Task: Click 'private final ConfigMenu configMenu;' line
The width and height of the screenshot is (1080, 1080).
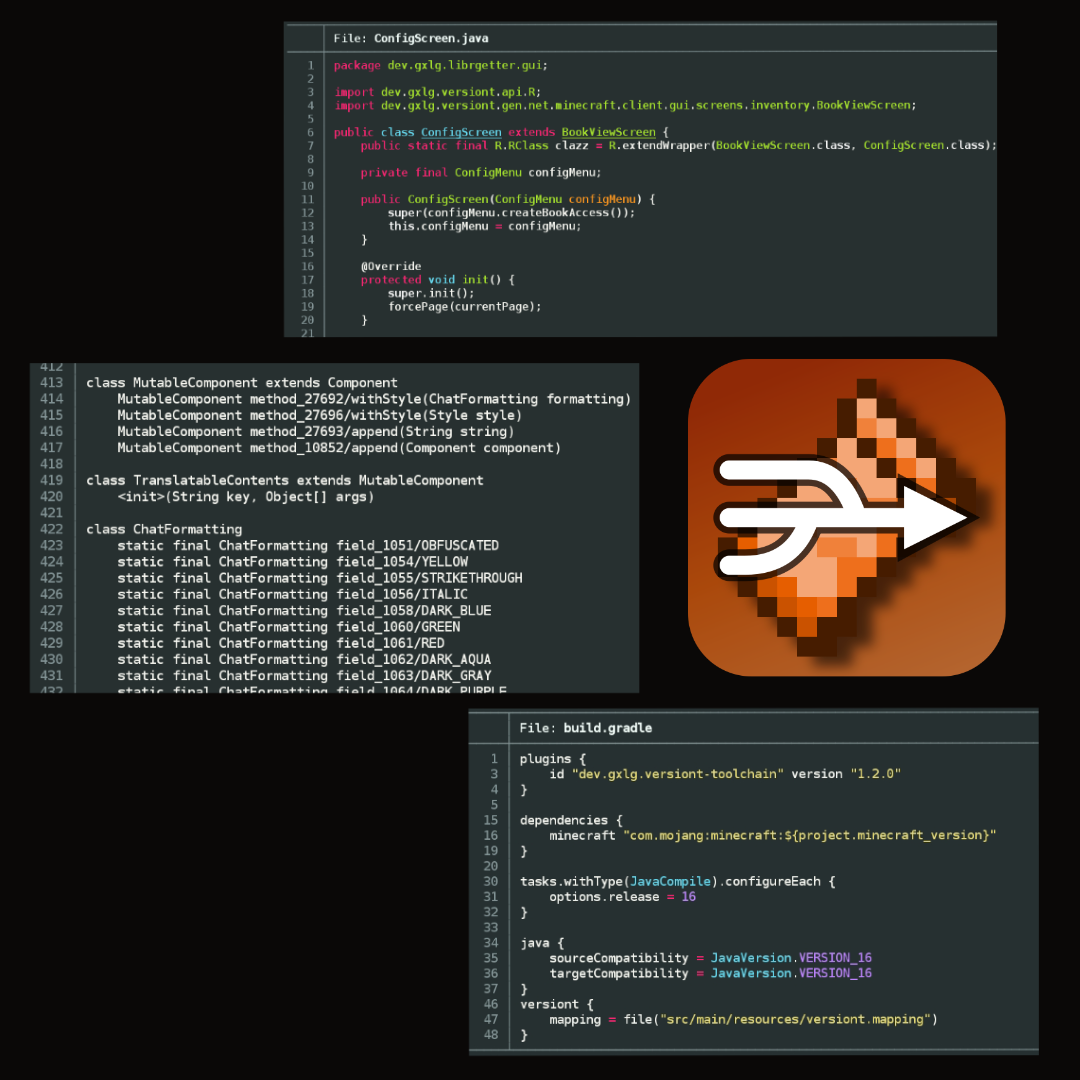Action: (481, 172)
